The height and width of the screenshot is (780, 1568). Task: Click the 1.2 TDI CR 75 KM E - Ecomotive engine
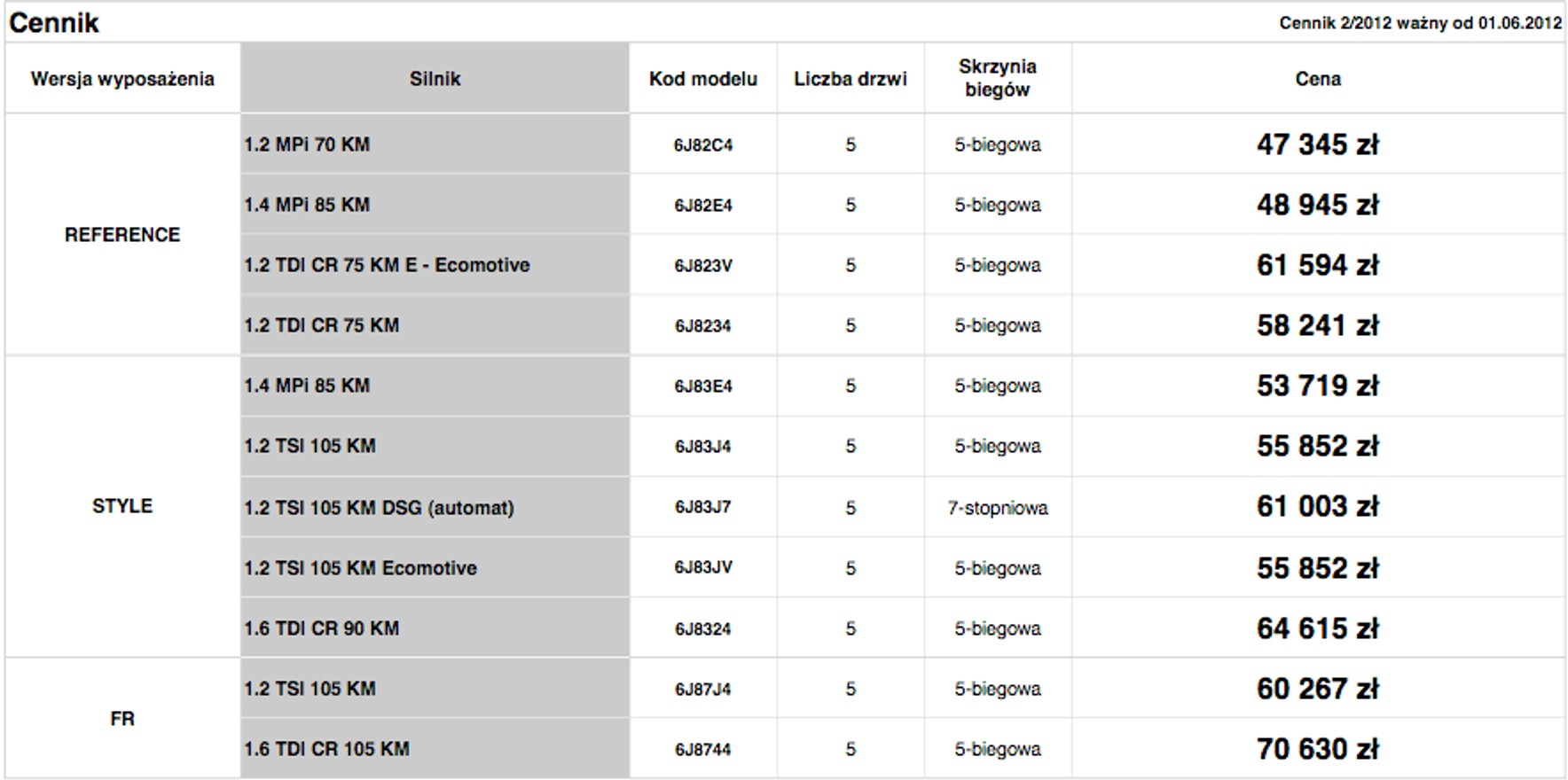click(x=387, y=265)
